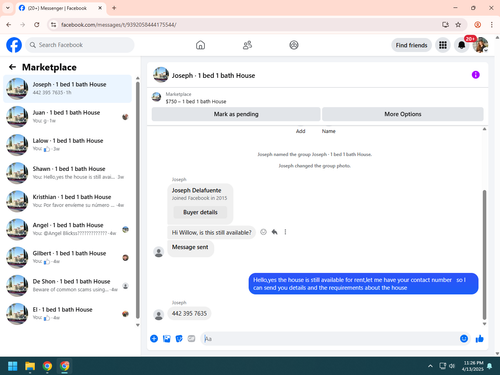
Task: Click the chat header name 'Joseph · 1 bed 1 bath House'
Action: [213, 76]
